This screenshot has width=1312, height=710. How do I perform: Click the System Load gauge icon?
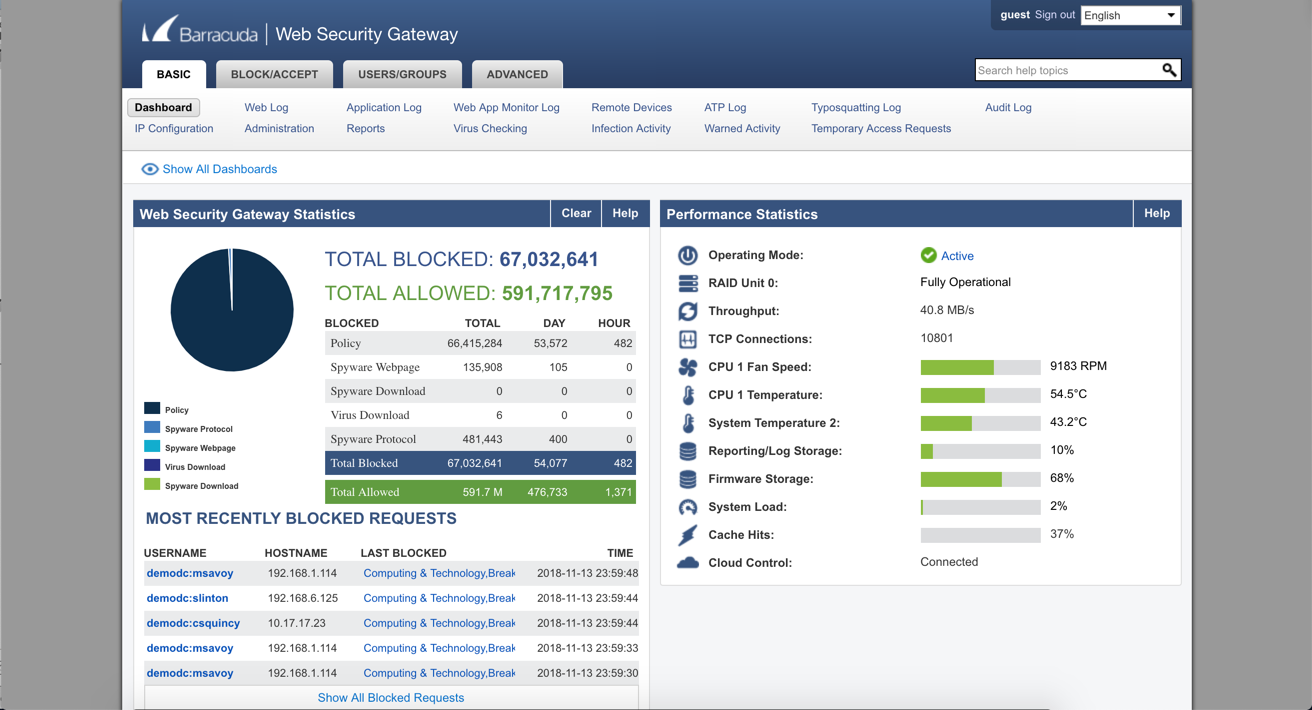[688, 507]
